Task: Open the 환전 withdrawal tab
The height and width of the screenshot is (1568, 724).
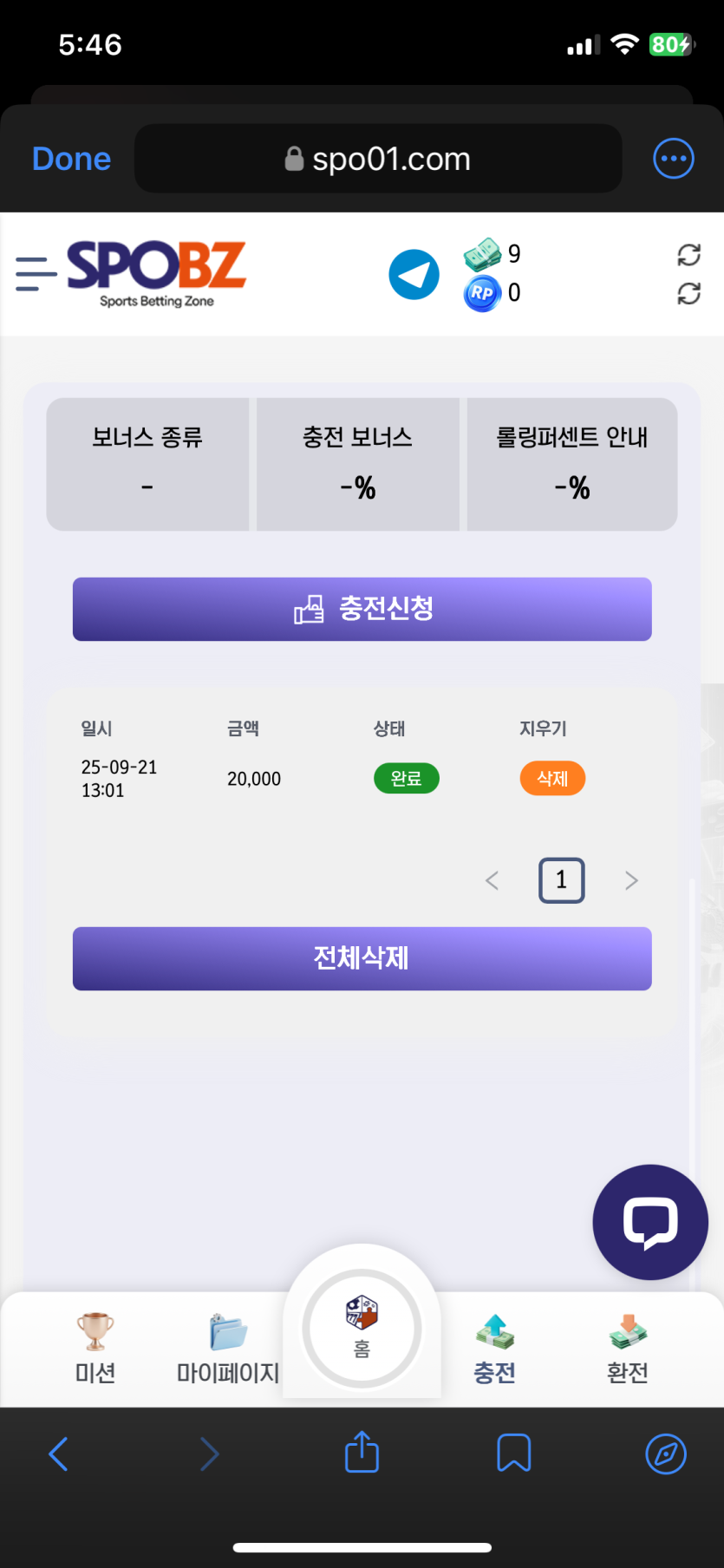Action: 628,1348
